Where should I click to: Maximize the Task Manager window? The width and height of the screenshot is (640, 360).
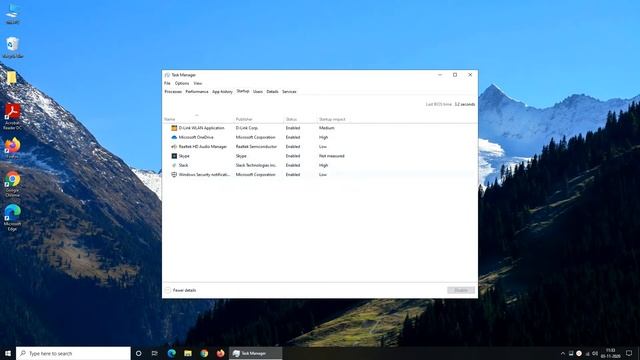pos(455,75)
